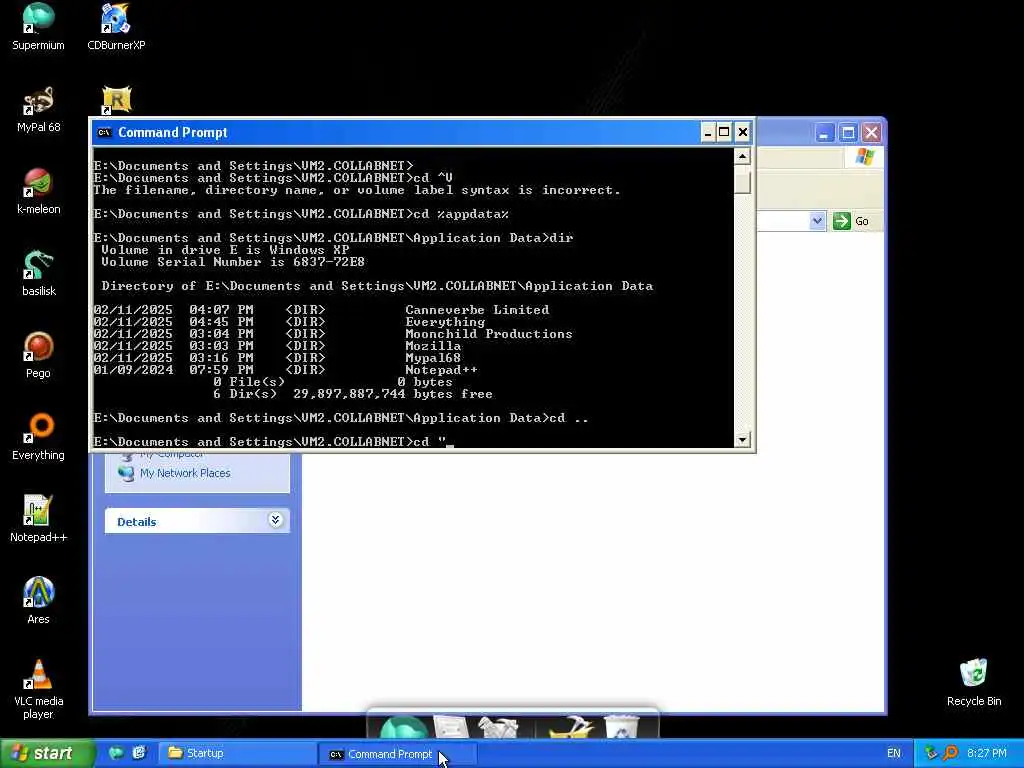Viewport: 1024px width, 768px height.
Task: Click the Mozilla directory entry in console
Action: 433,346
